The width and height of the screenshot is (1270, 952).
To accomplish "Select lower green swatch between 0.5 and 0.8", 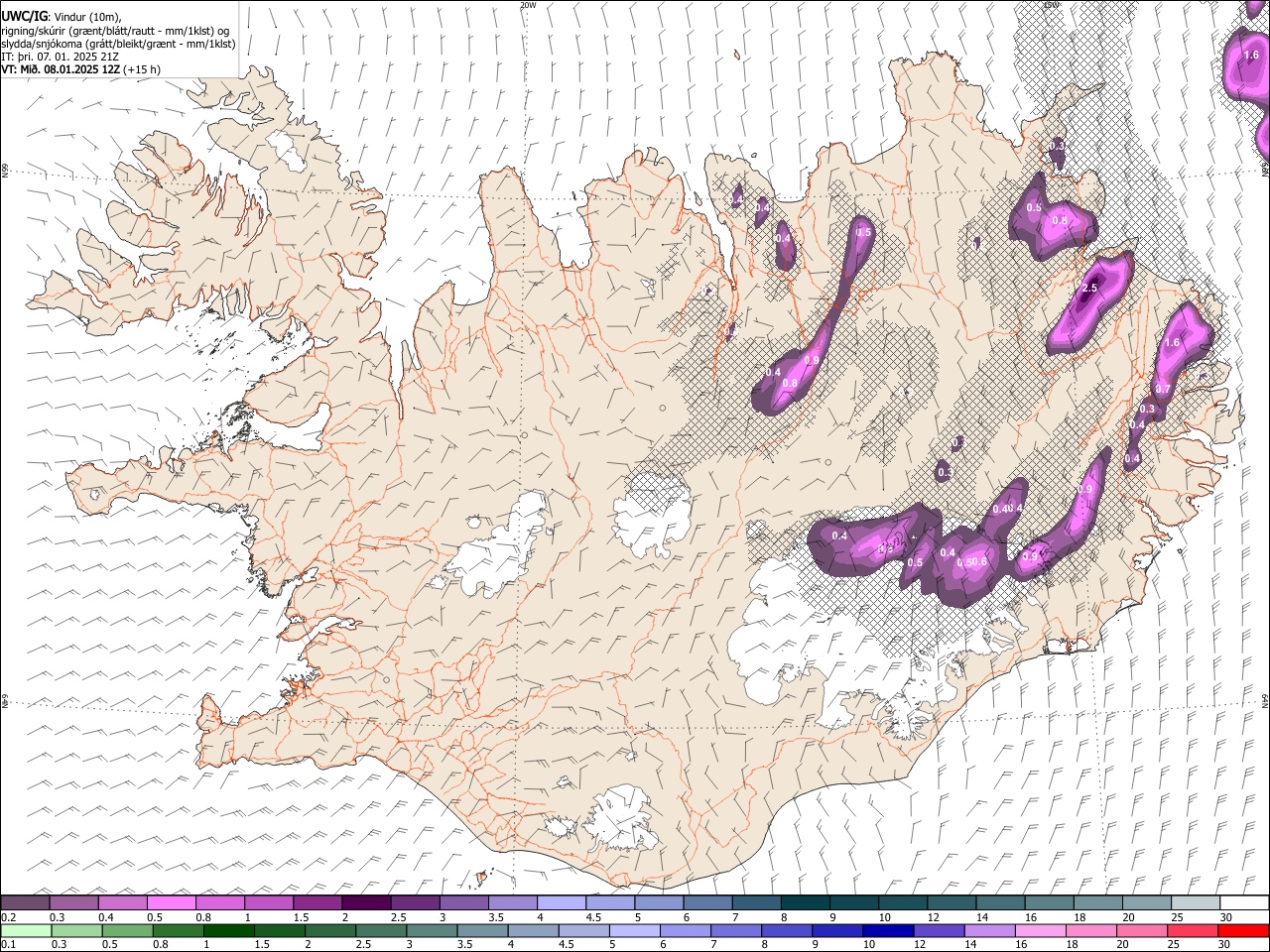I will click(x=127, y=930).
